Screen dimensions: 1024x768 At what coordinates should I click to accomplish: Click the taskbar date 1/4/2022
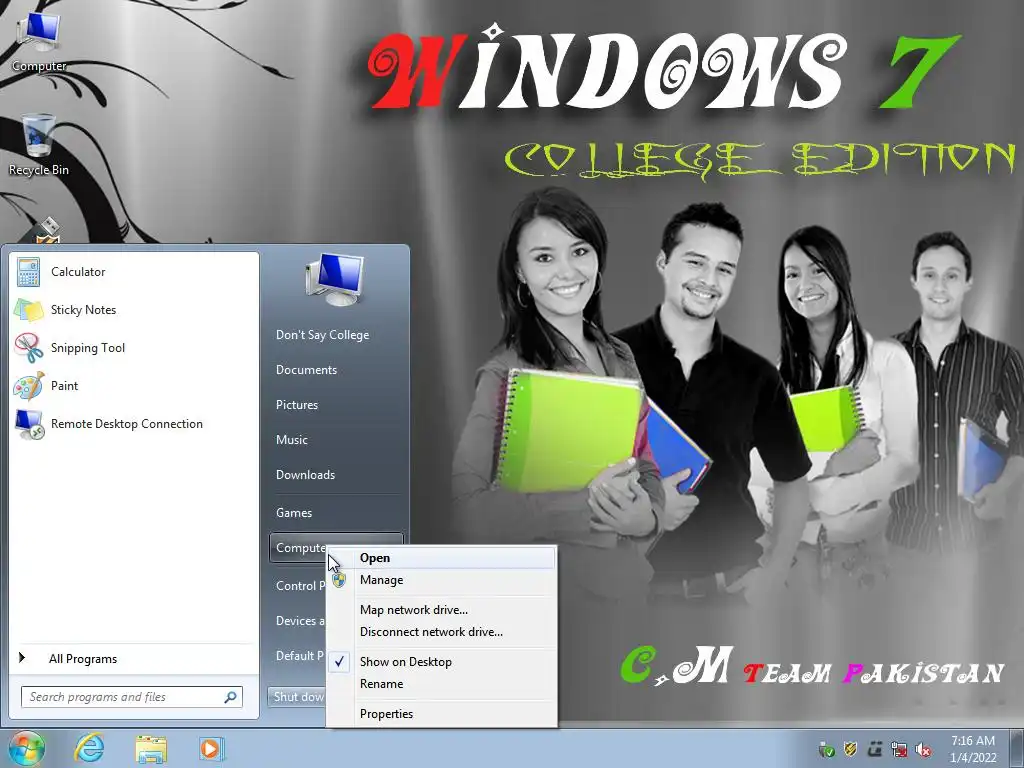[973, 758]
